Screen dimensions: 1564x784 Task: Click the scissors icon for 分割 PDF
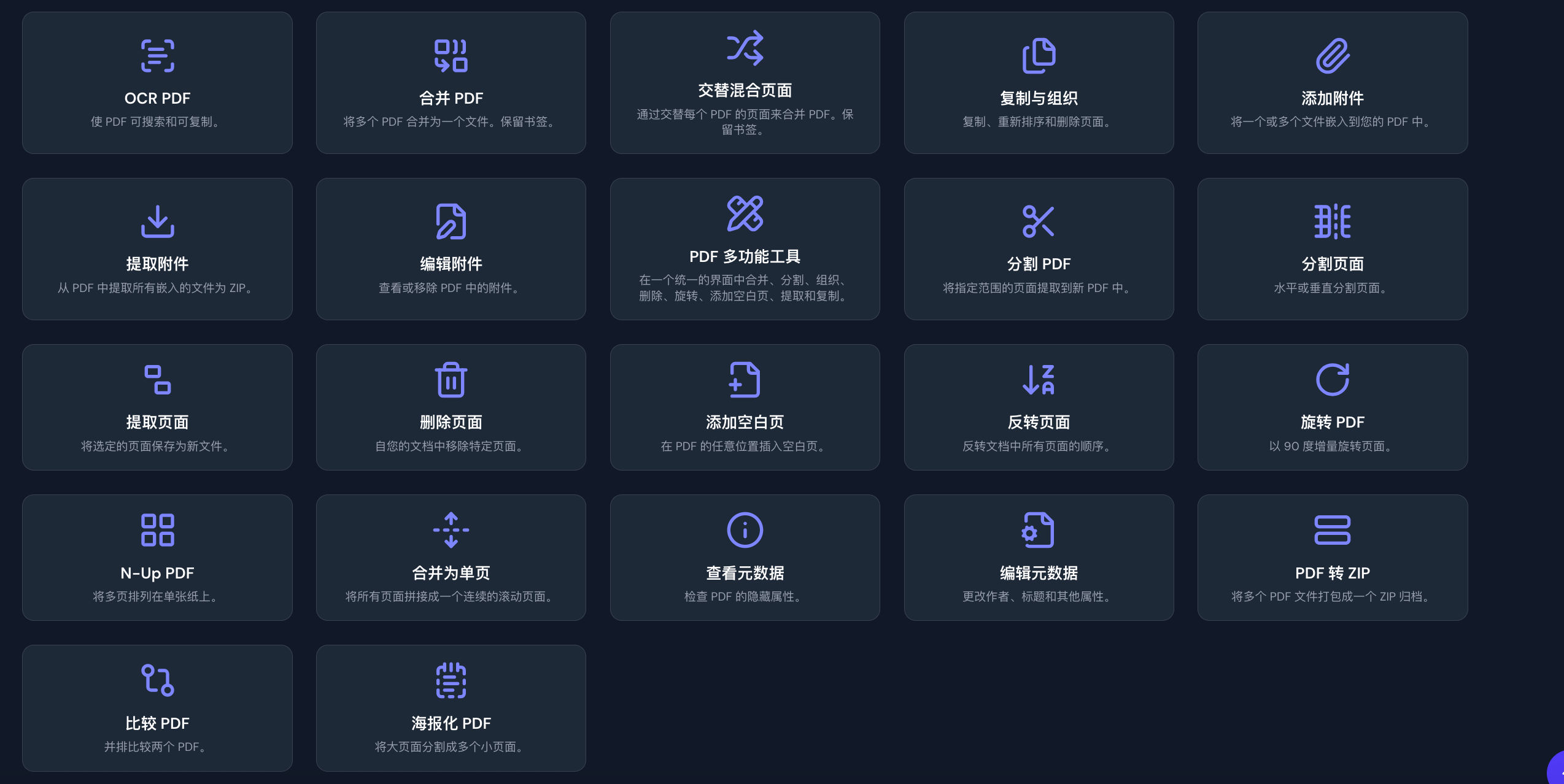[x=1038, y=221]
